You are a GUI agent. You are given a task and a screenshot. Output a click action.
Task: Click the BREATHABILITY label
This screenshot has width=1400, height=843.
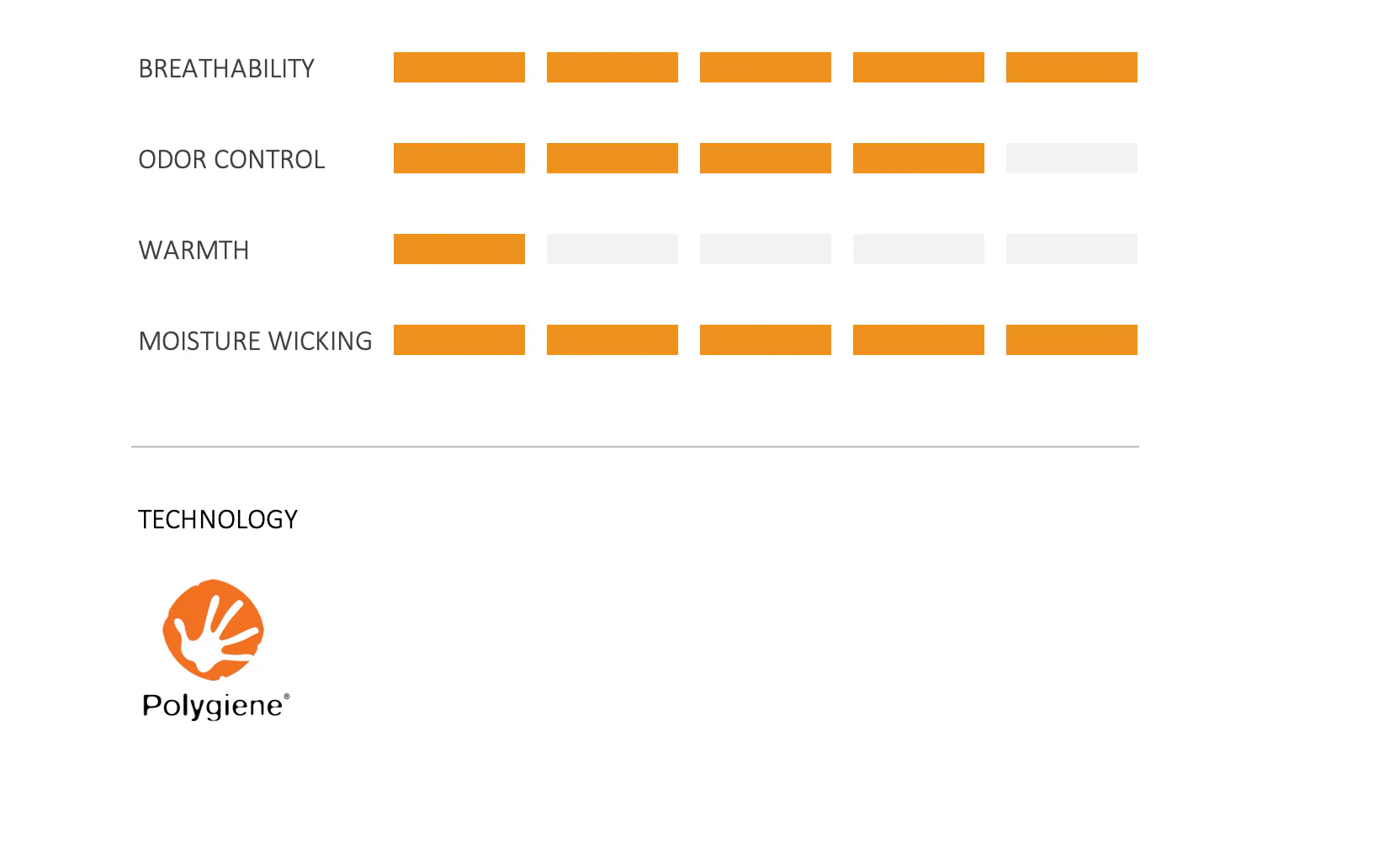click(x=226, y=68)
